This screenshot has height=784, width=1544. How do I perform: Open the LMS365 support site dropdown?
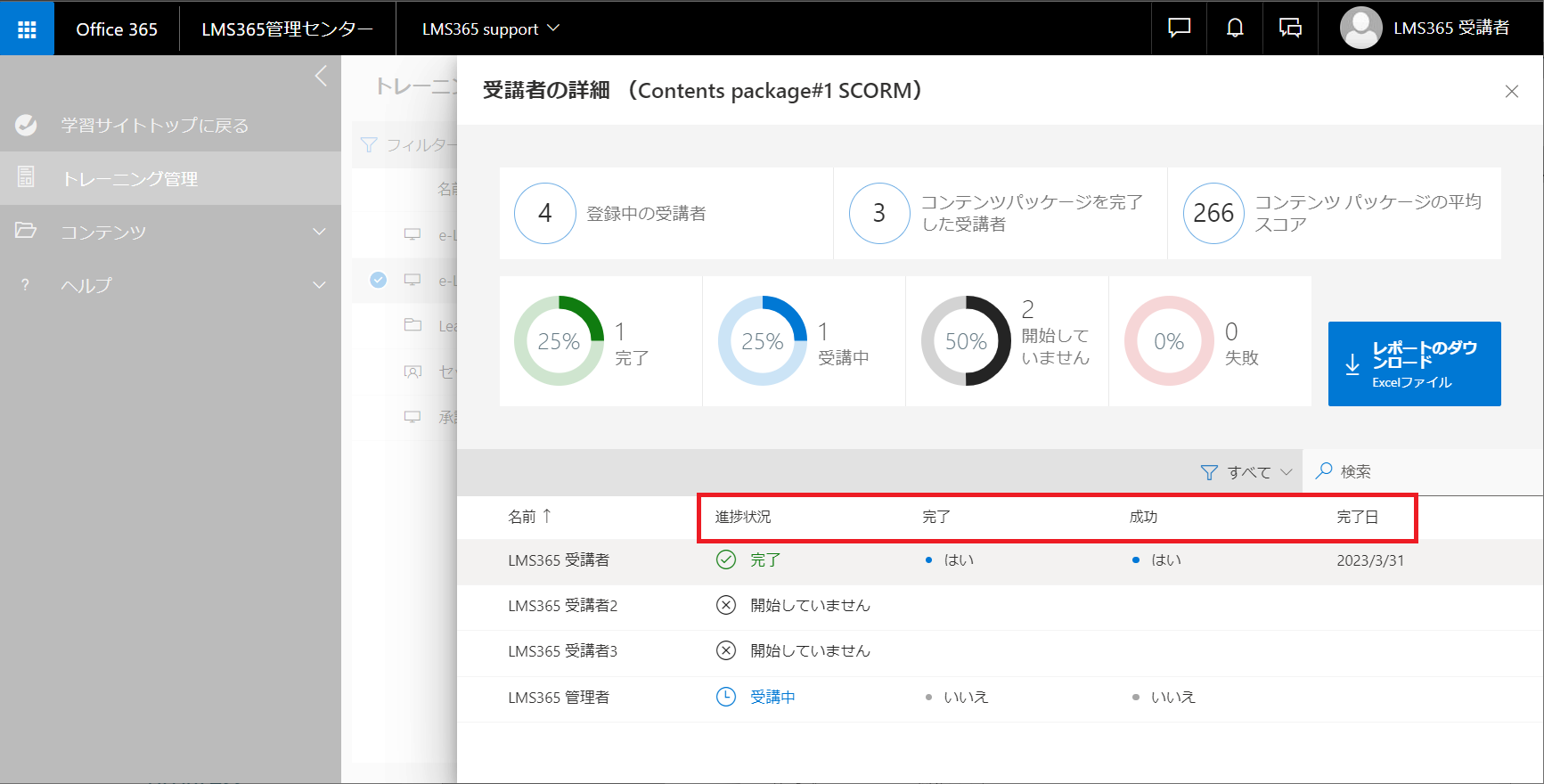490,29
